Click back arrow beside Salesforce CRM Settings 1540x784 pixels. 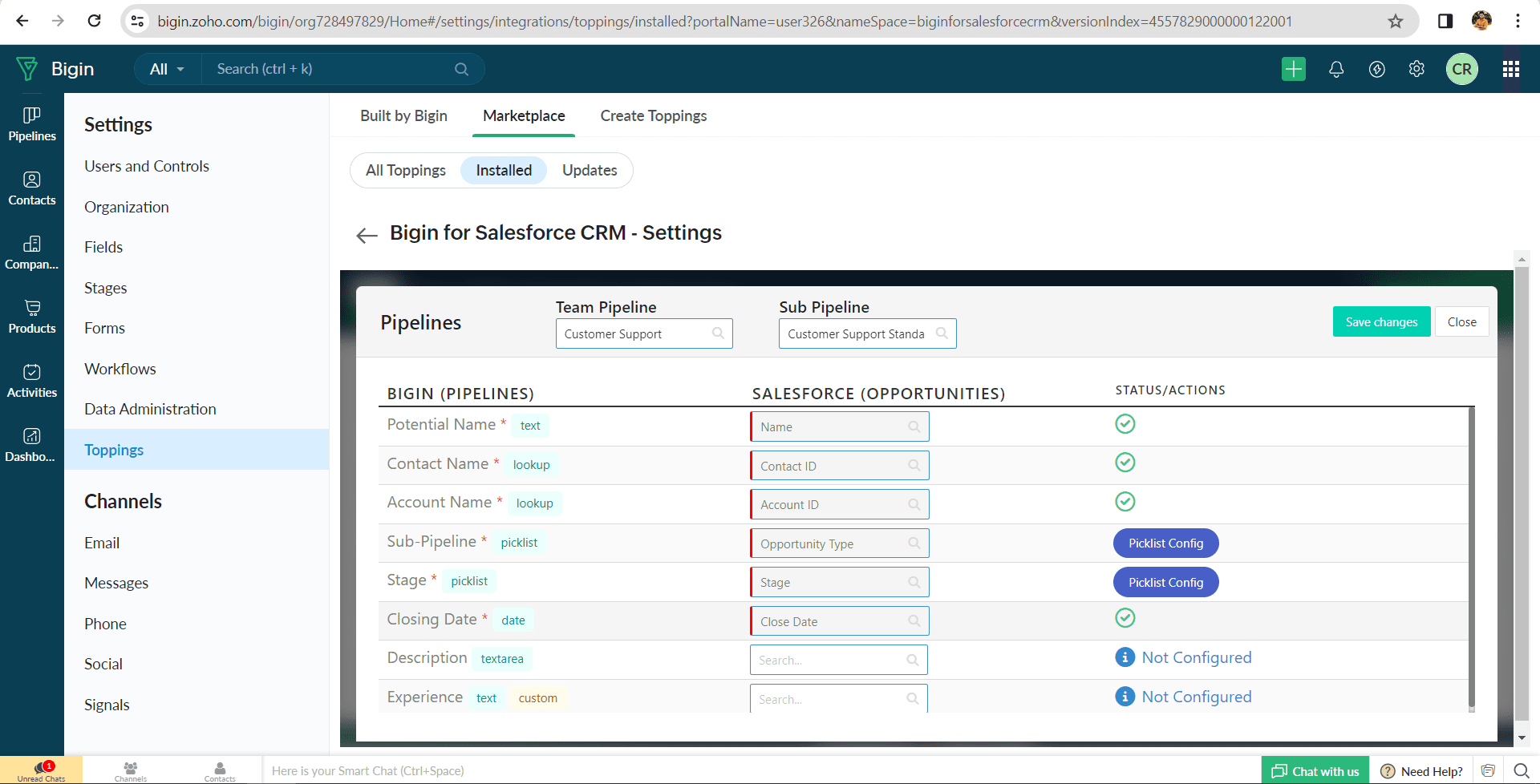367,235
